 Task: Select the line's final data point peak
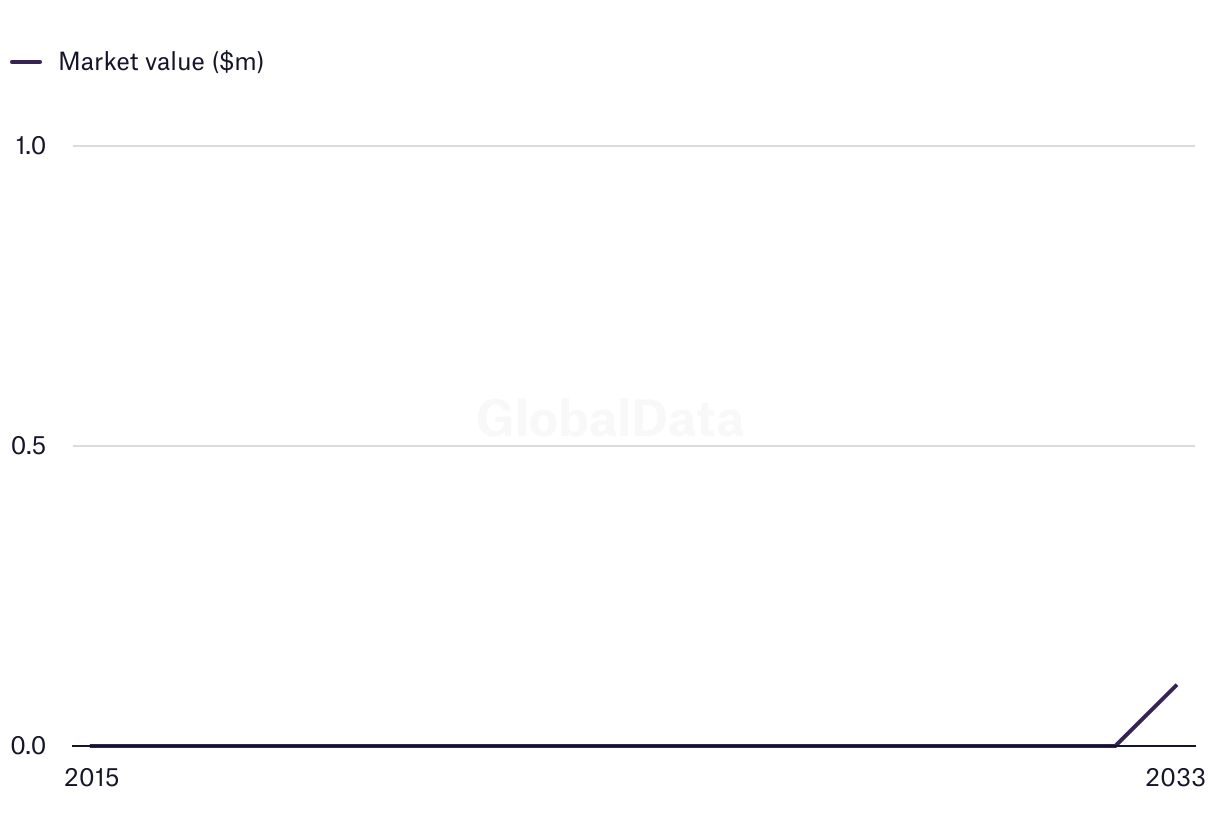tap(1176, 685)
